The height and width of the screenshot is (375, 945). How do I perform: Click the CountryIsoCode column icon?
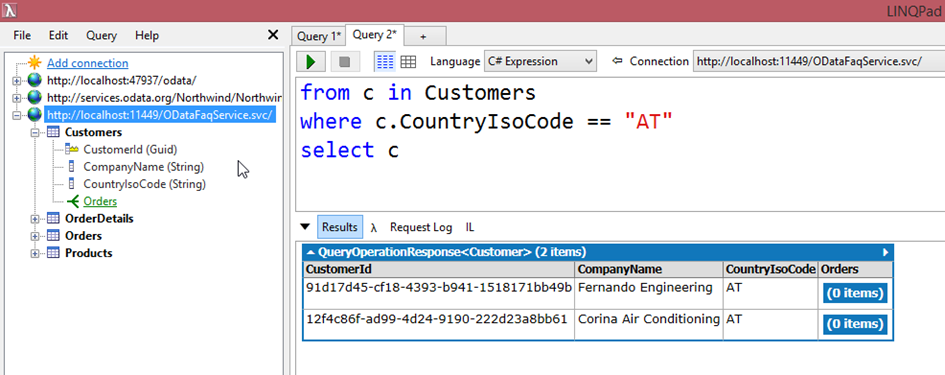coord(72,184)
